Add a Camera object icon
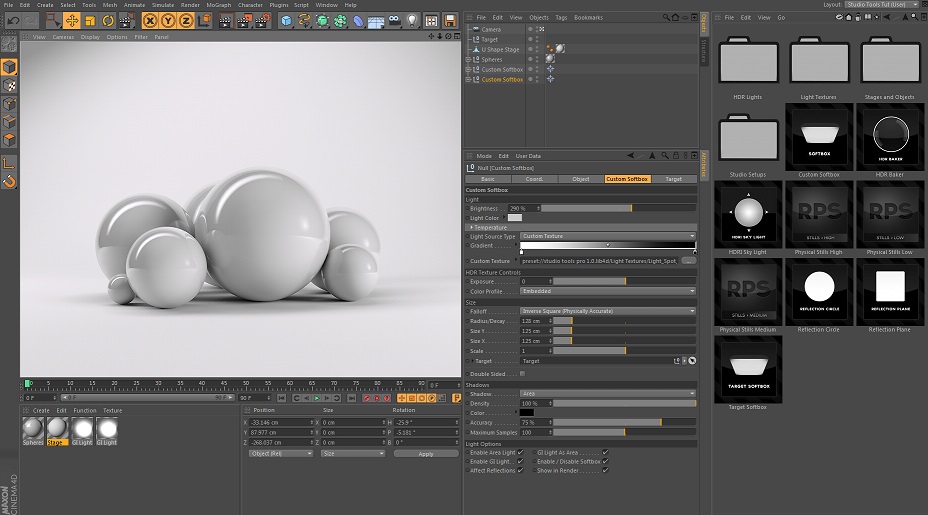The image size is (928, 515). click(x=394, y=21)
